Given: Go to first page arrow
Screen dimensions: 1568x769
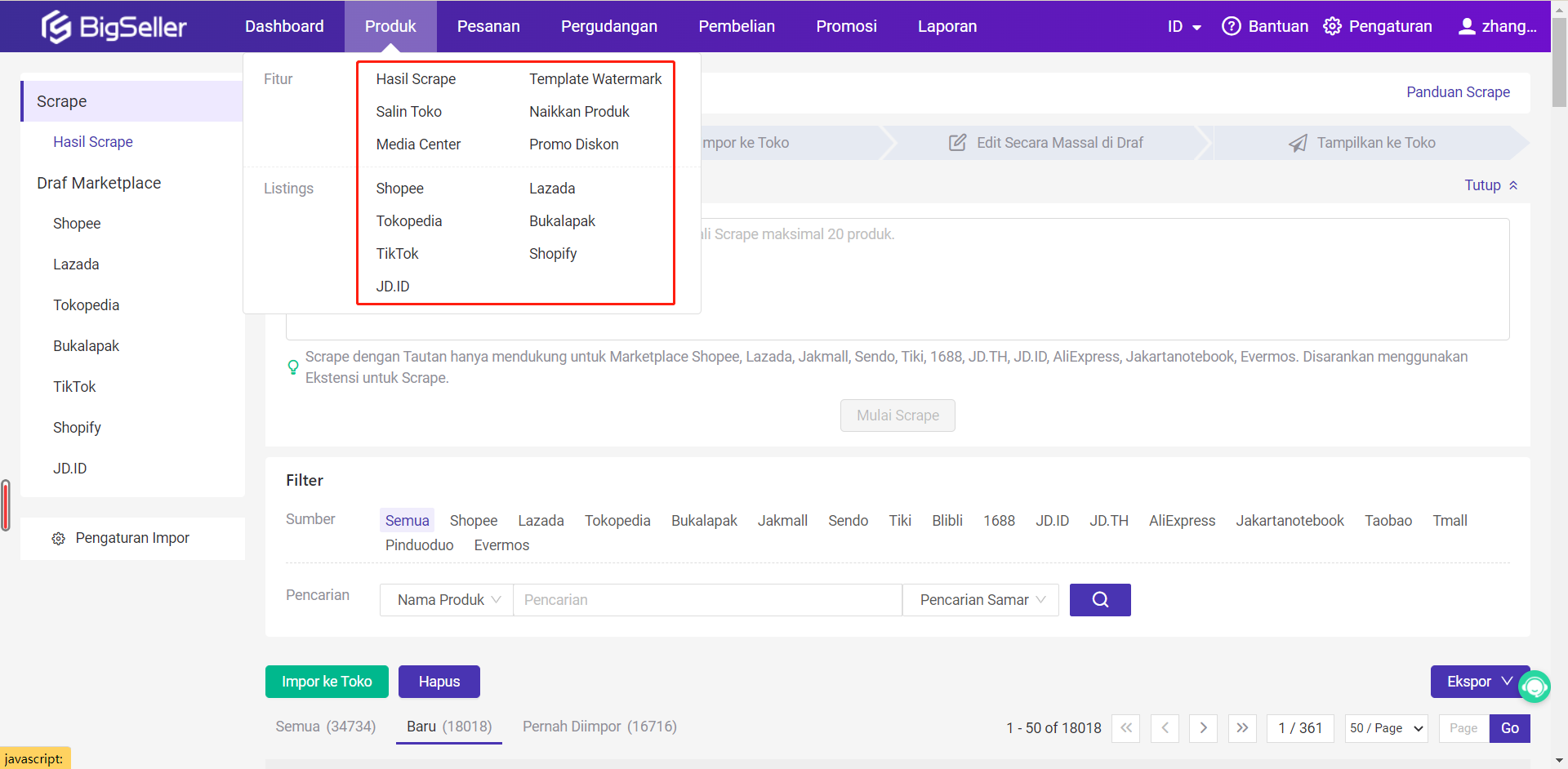Looking at the screenshot, I should pos(1126,728).
